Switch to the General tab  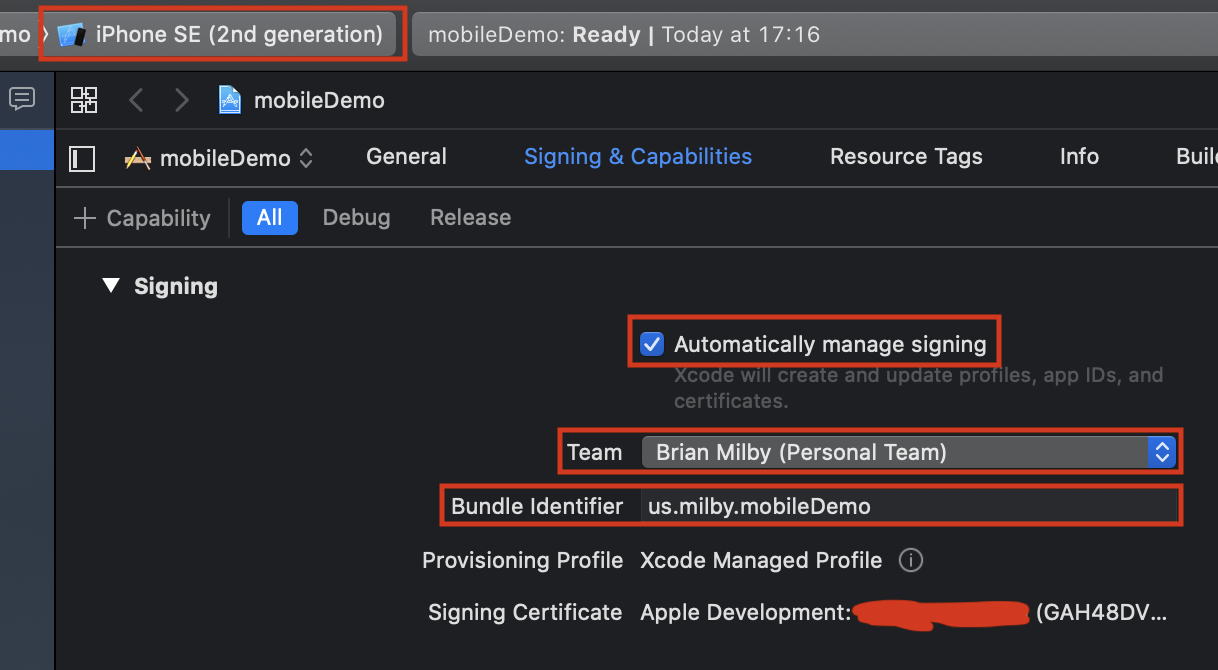point(406,157)
